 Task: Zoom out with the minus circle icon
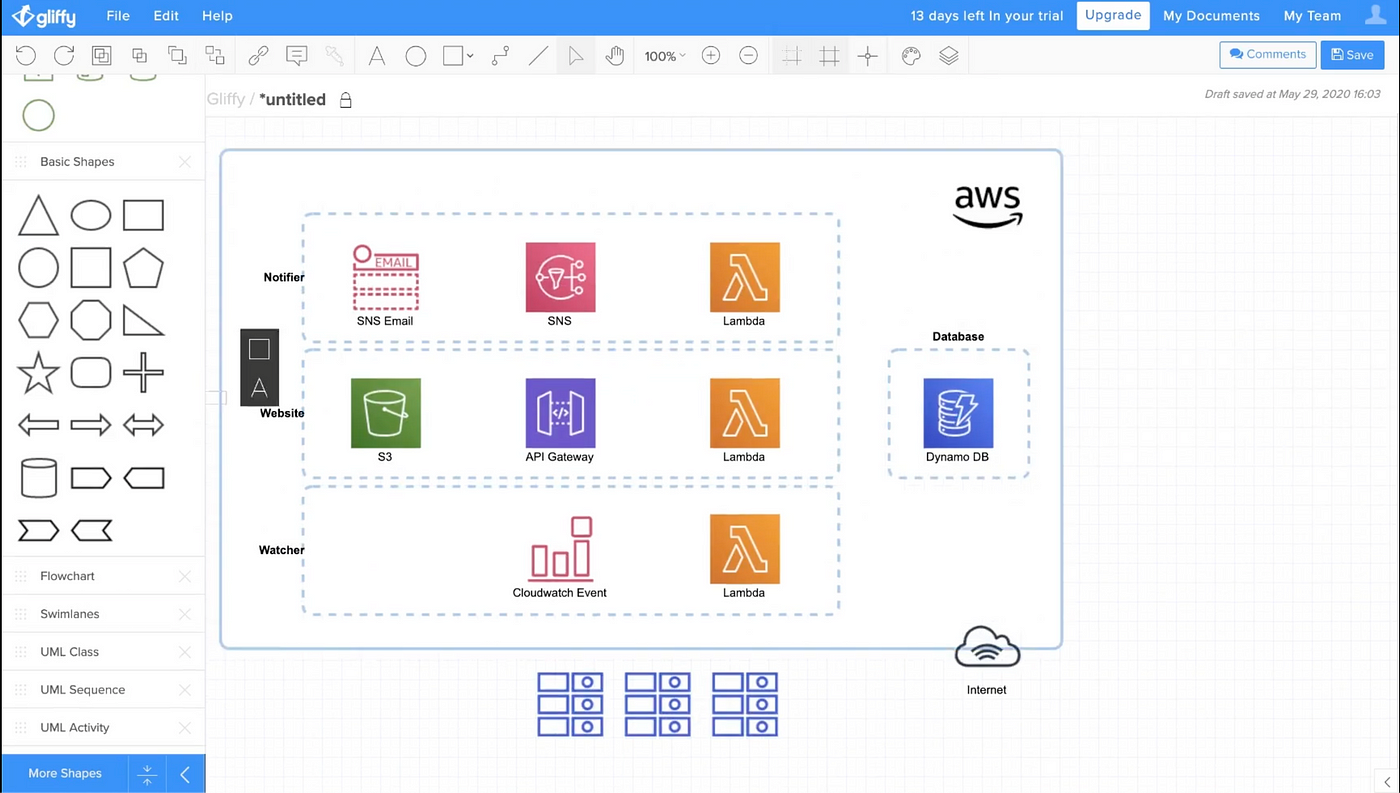[748, 56]
